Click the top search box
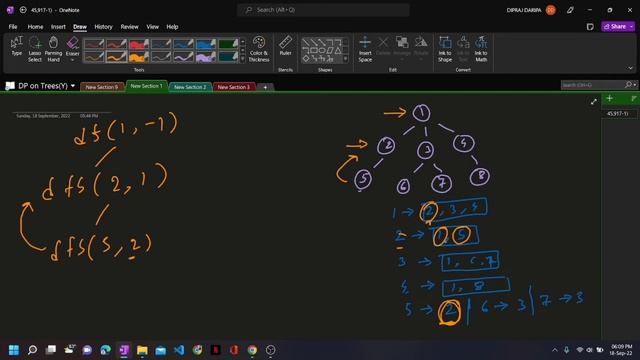This screenshot has height=360, width=640. pos(323,10)
